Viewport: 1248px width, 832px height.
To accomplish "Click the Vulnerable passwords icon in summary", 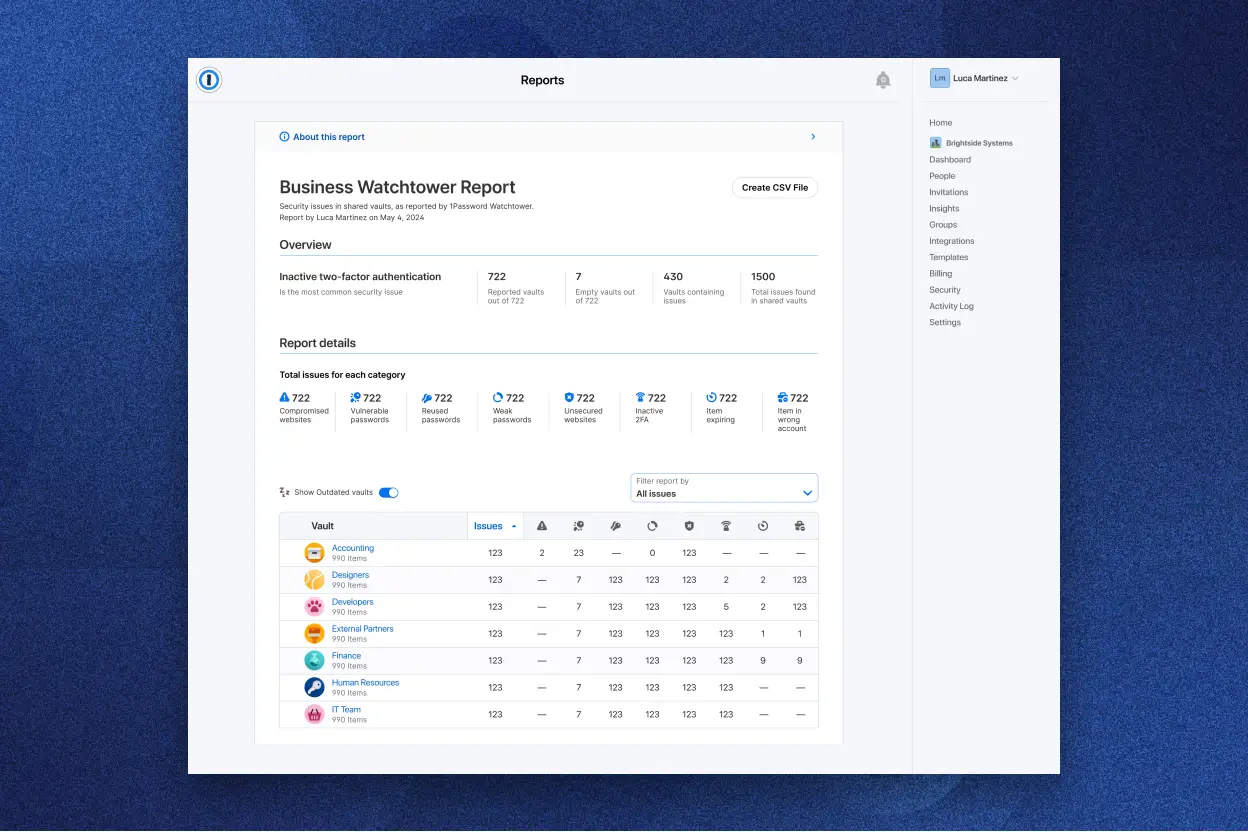I will (x=355, y=397).
